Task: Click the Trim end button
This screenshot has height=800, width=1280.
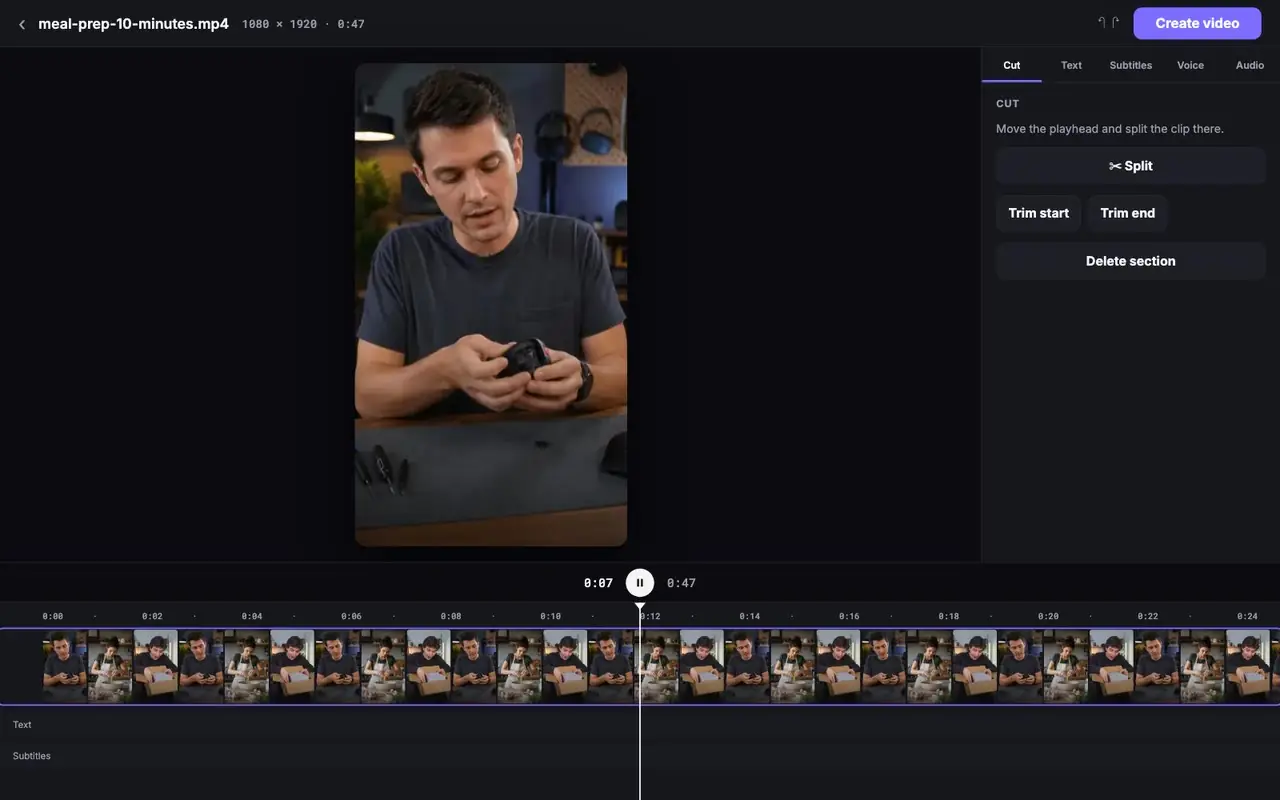Action: pos(1128,213)
